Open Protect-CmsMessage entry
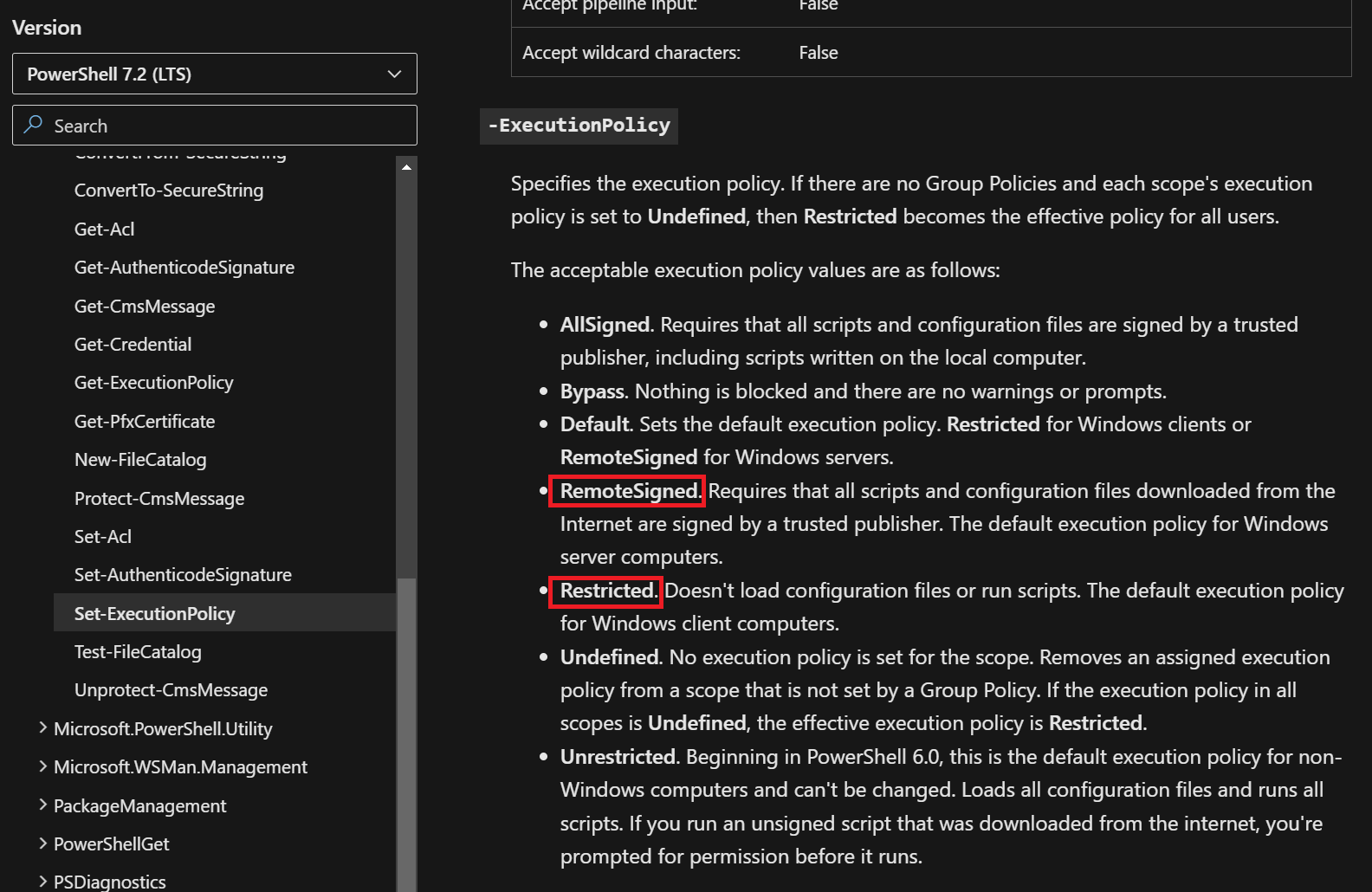This screenshot has height=892, width=1372. coord(159,499)
